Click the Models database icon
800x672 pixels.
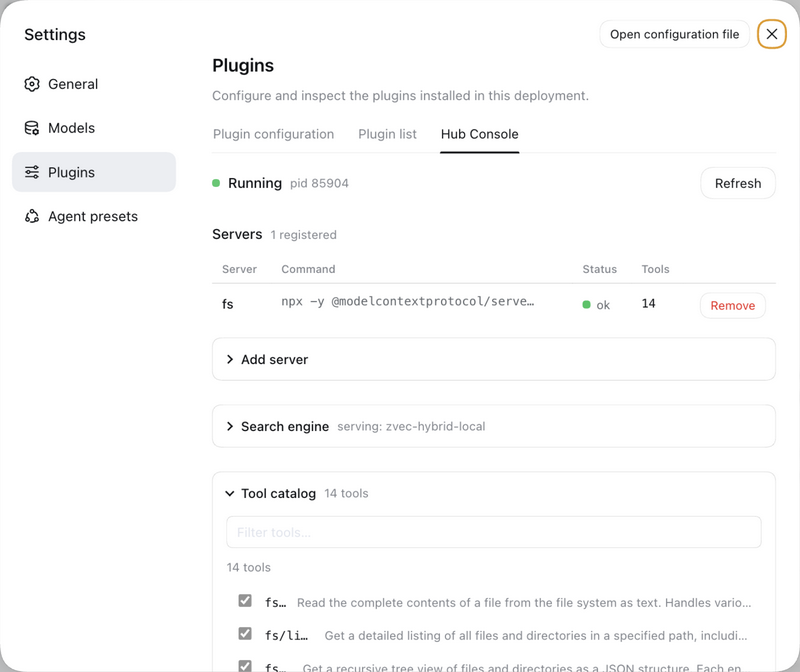[x=32, y=128]
